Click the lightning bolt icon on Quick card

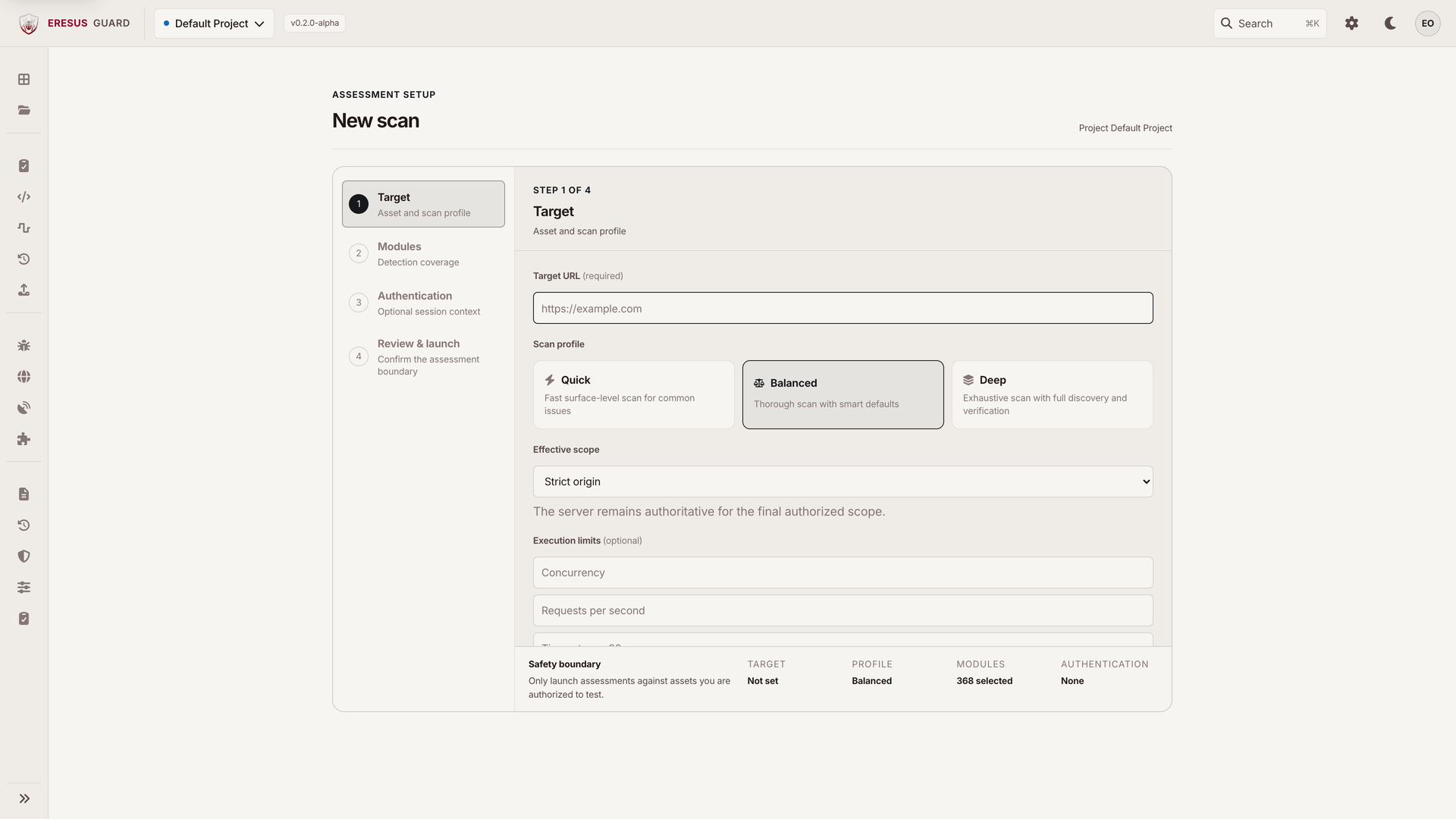[550, 380]
